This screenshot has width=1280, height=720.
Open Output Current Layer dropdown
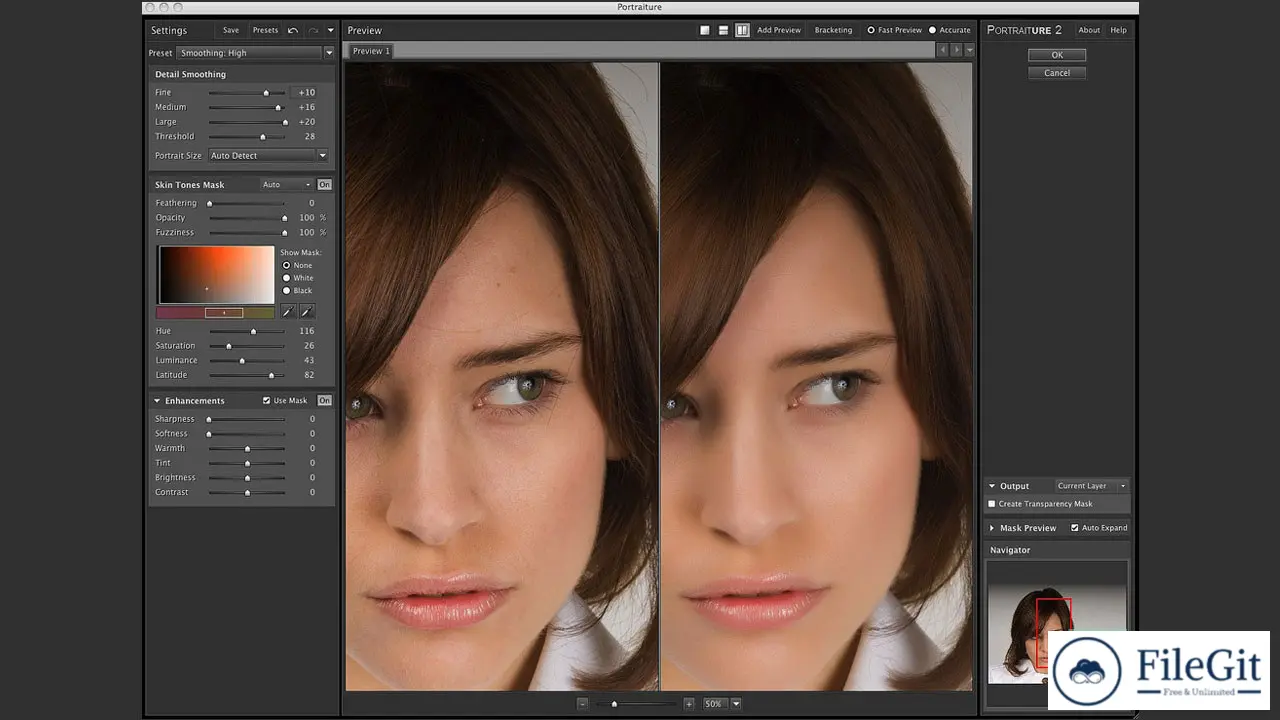tap(1091, 486)
